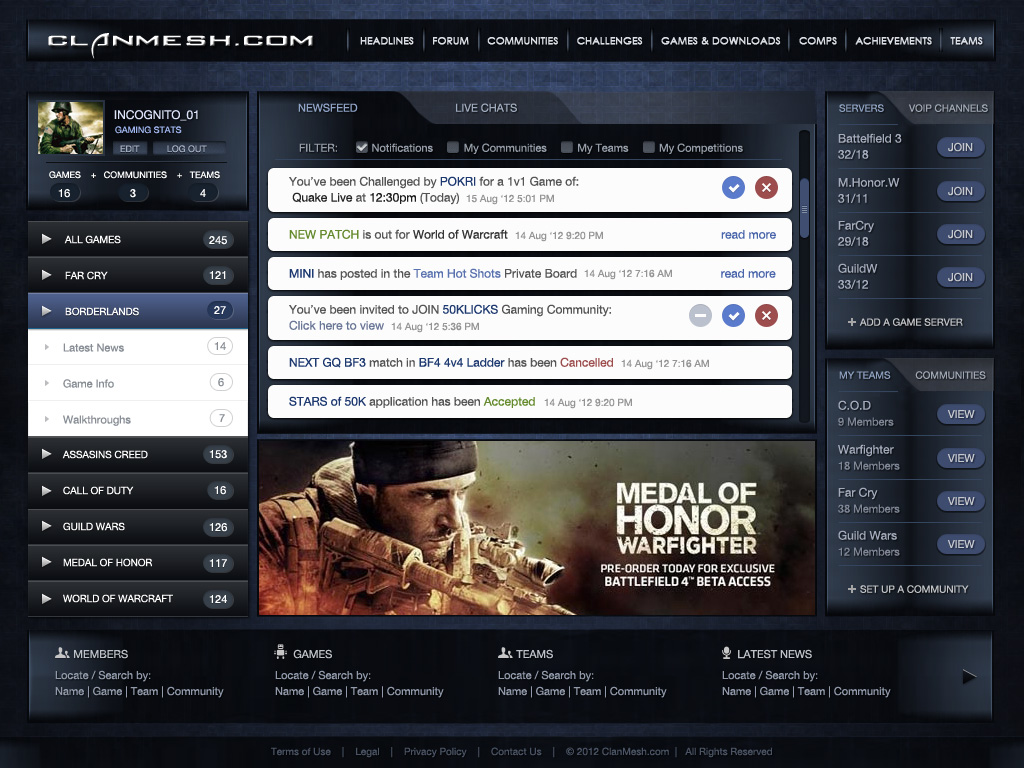Reject the 50KLICKS invite with red X
Viewport: 1024px width, 768px height.
pyautogui.click(x=766, y=316)
